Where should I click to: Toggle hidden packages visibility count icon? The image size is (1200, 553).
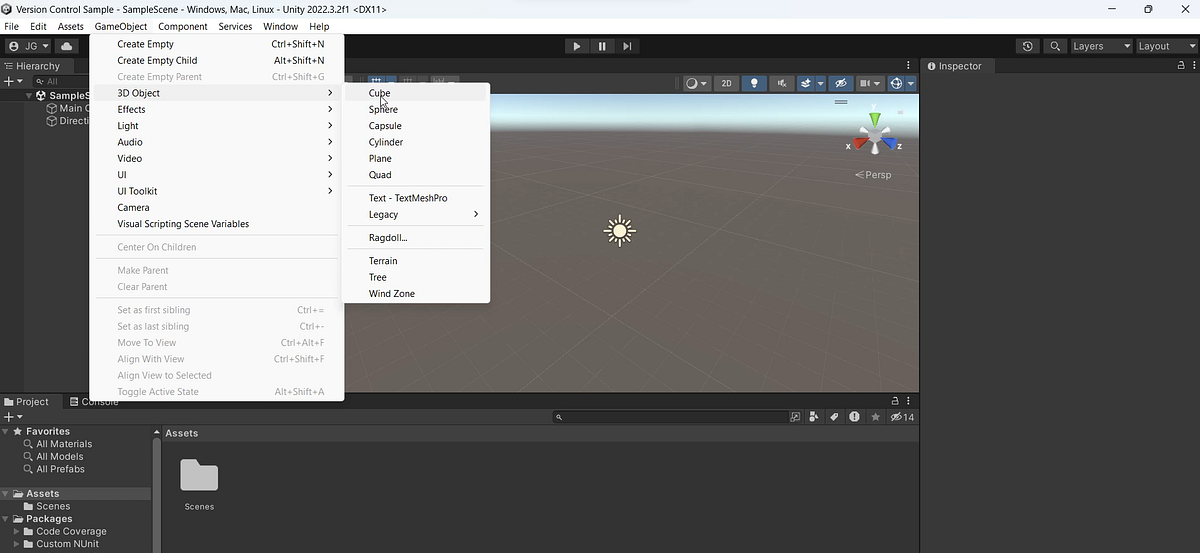903,417
